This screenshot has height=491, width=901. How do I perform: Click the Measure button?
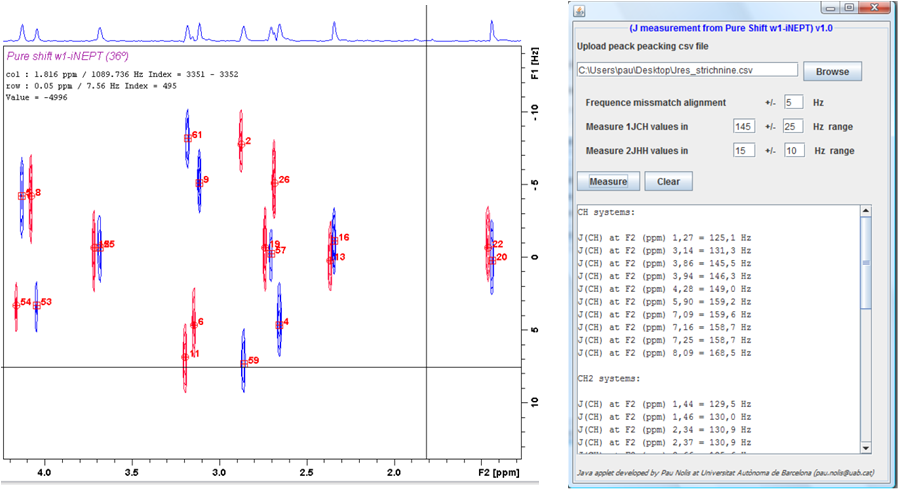[608, 181]
